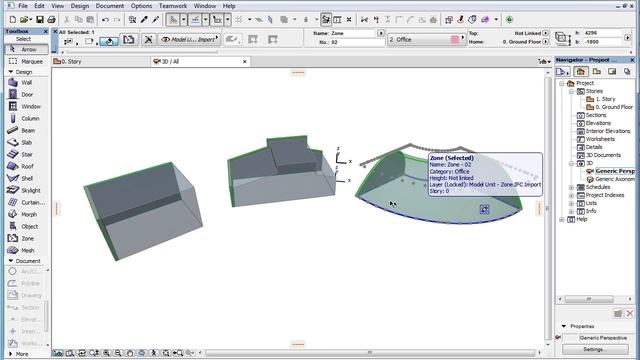
Task: Click the pink zone category color swatch
Action: click(455, 40)
